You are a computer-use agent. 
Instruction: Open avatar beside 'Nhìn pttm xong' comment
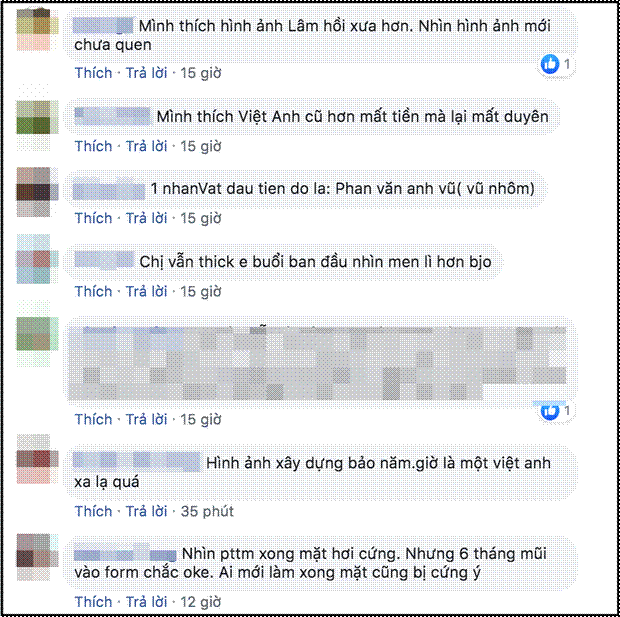37,557
